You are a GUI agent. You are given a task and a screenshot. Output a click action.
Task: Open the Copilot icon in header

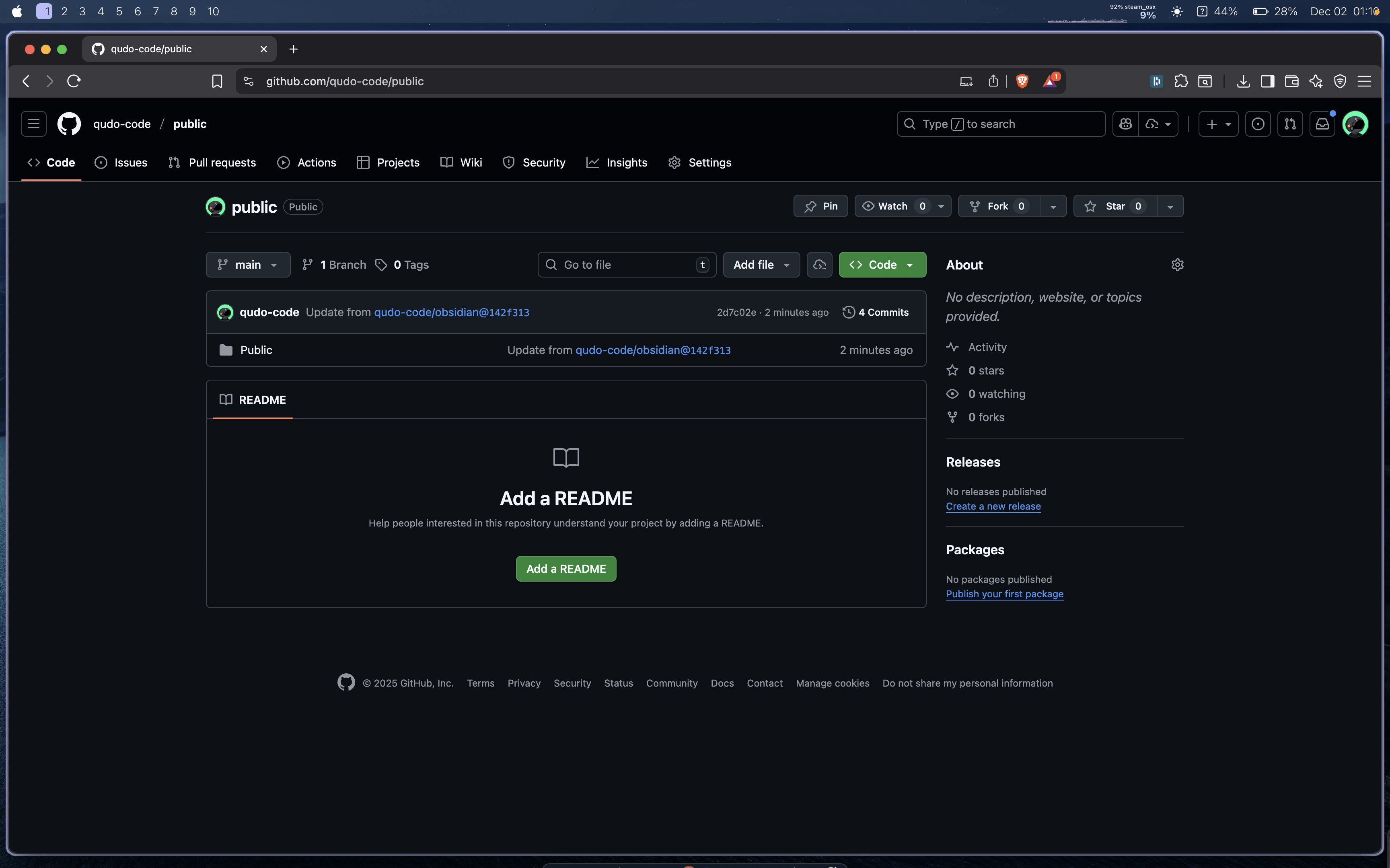point(1126,124)
